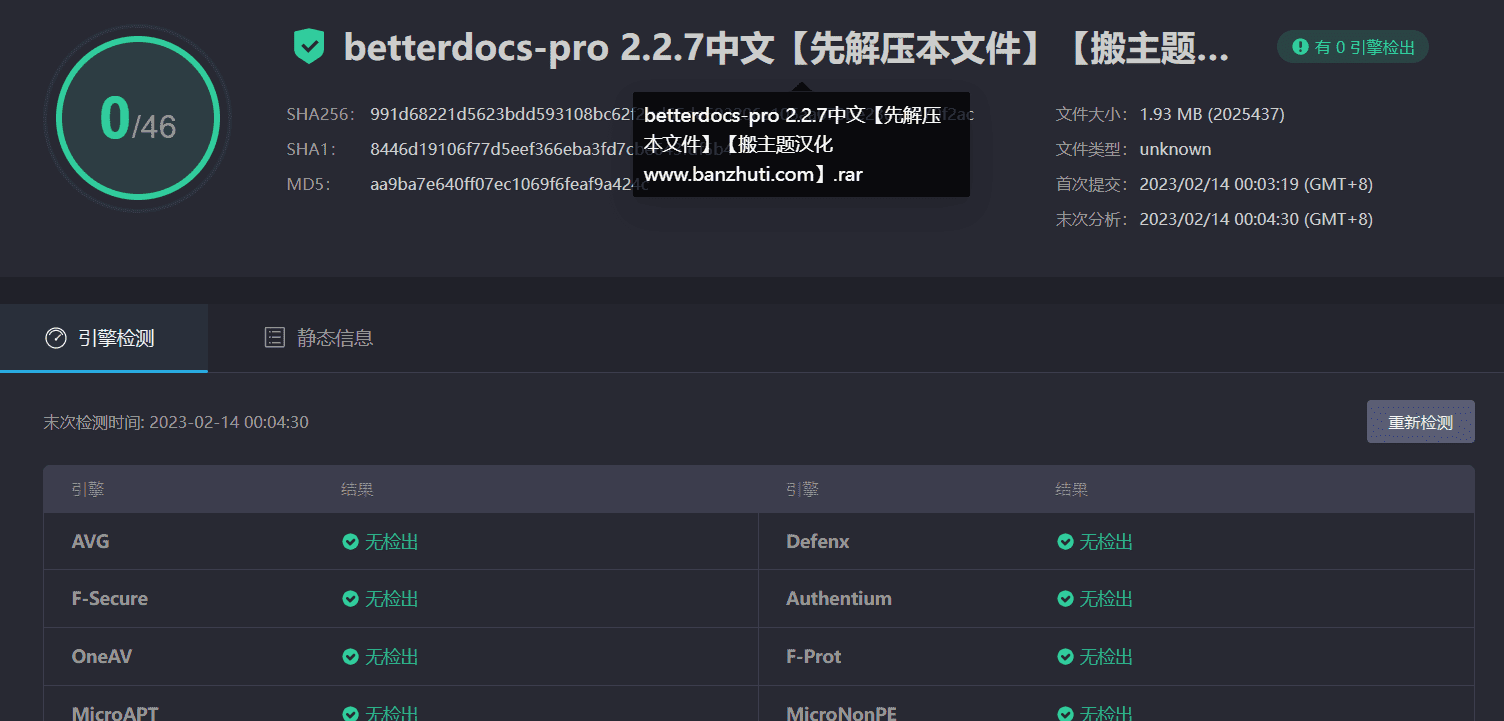Click the list icon on 静态信息 tab

(274, 338)
